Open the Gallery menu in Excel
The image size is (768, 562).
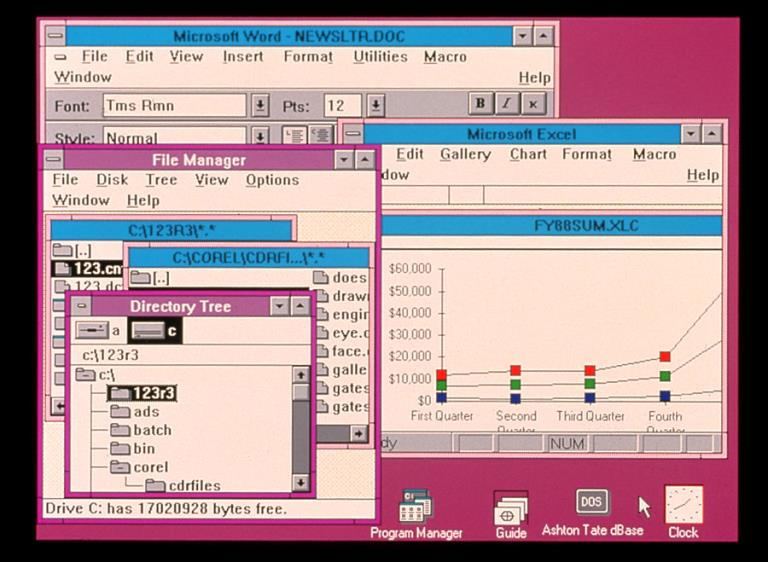coord(465,154)
